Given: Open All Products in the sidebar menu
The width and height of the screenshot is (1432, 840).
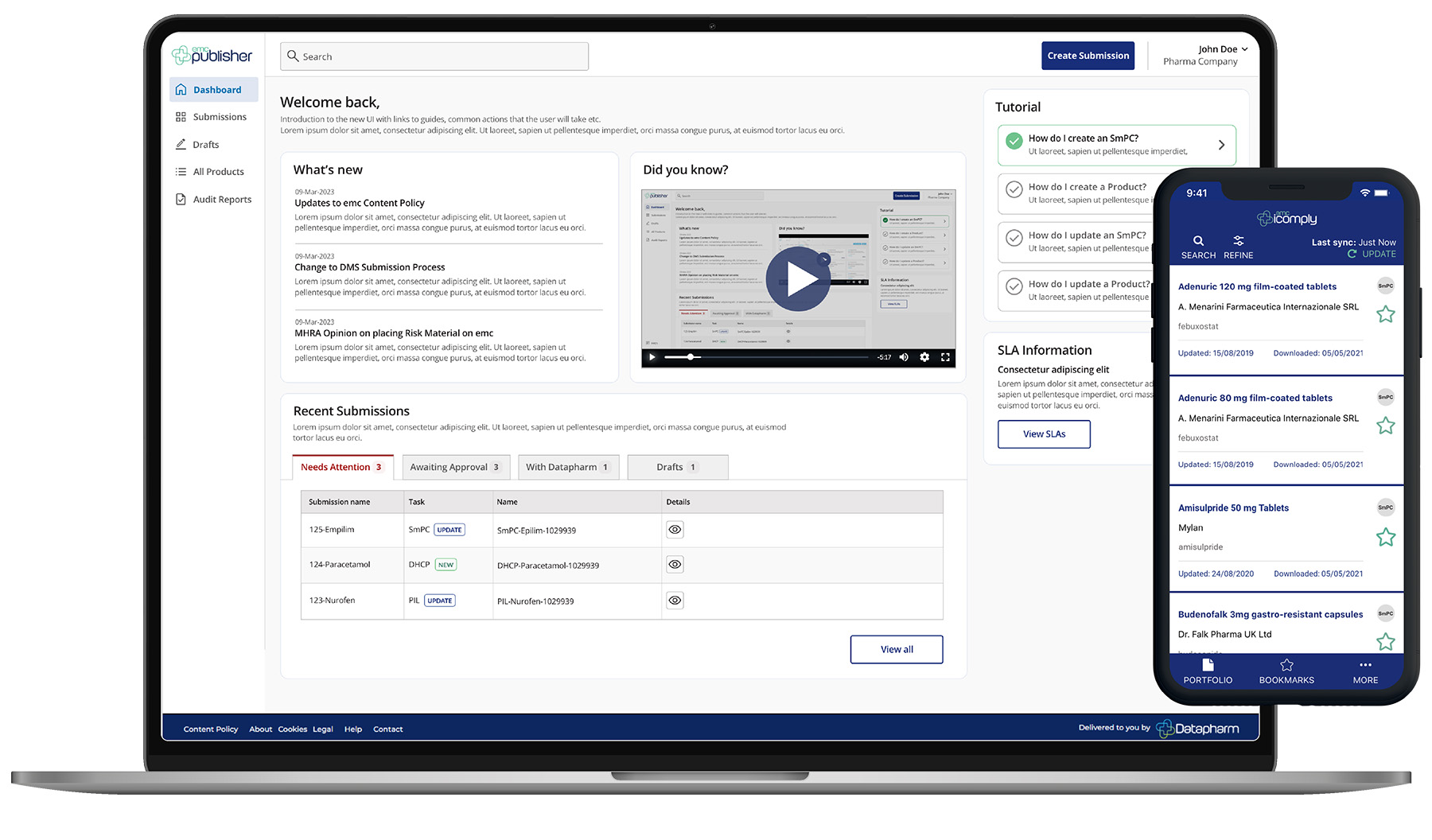Looking at the screenshot, I should pyautogui.click(x=213, y=172).
